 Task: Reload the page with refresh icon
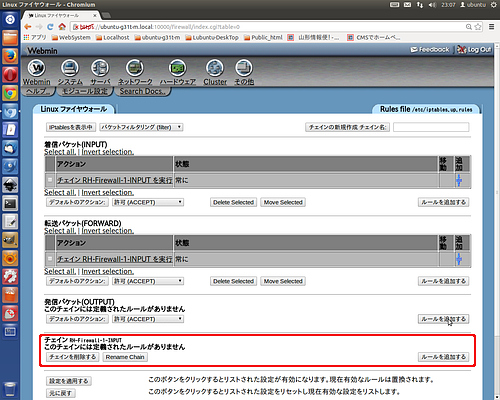[x=50, y=27]
